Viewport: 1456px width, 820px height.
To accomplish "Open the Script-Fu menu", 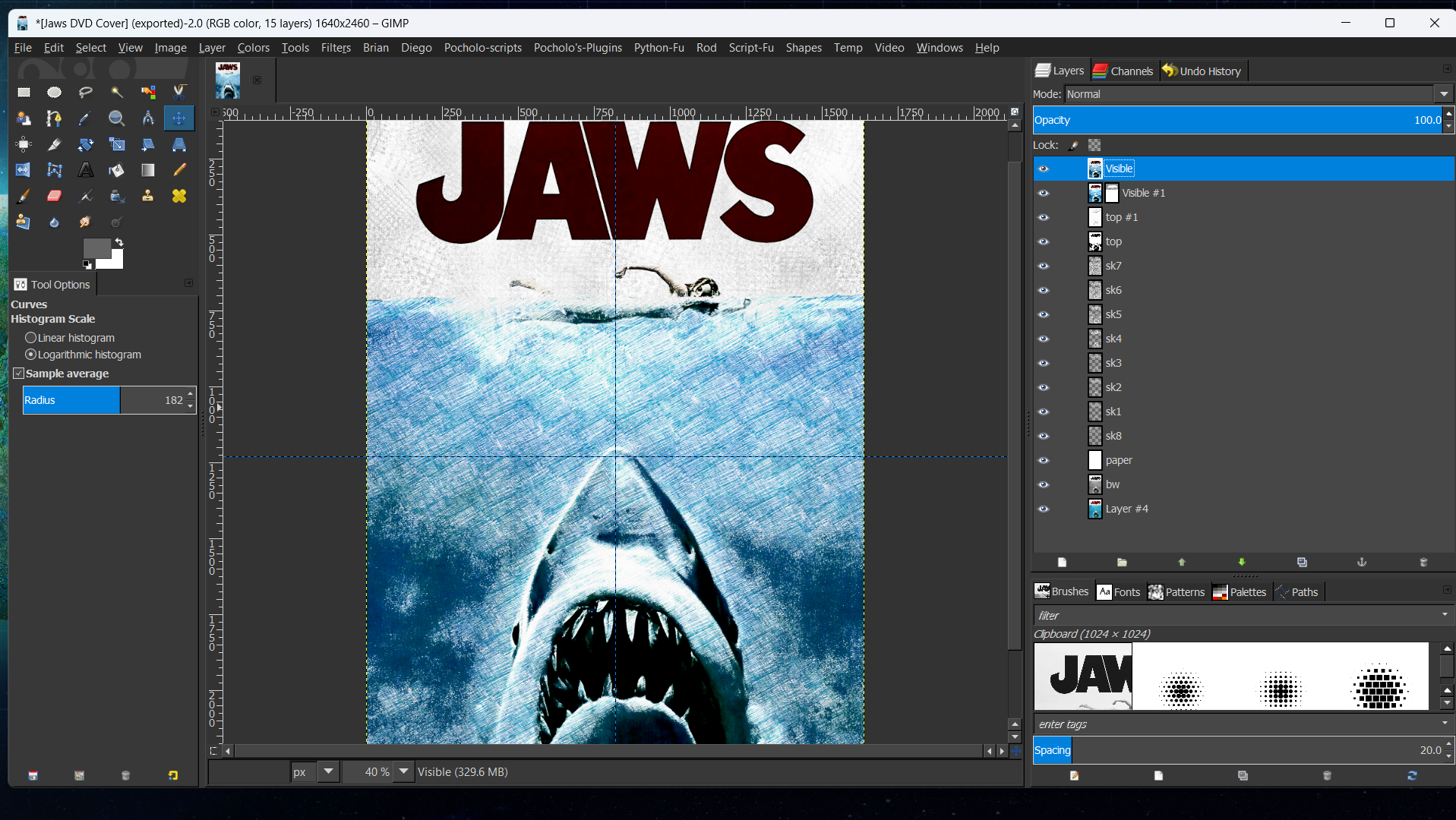I will (751, 48).
